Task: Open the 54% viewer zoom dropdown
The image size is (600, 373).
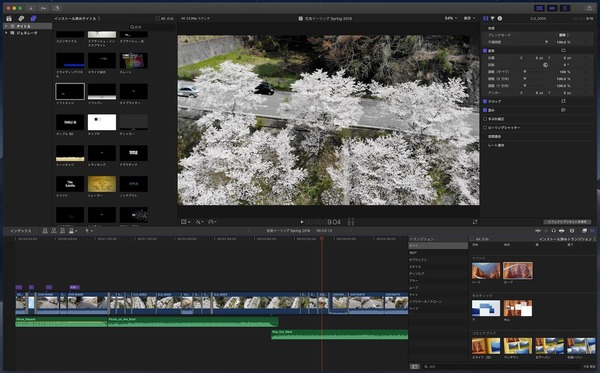Action: (x=451, y=18)
